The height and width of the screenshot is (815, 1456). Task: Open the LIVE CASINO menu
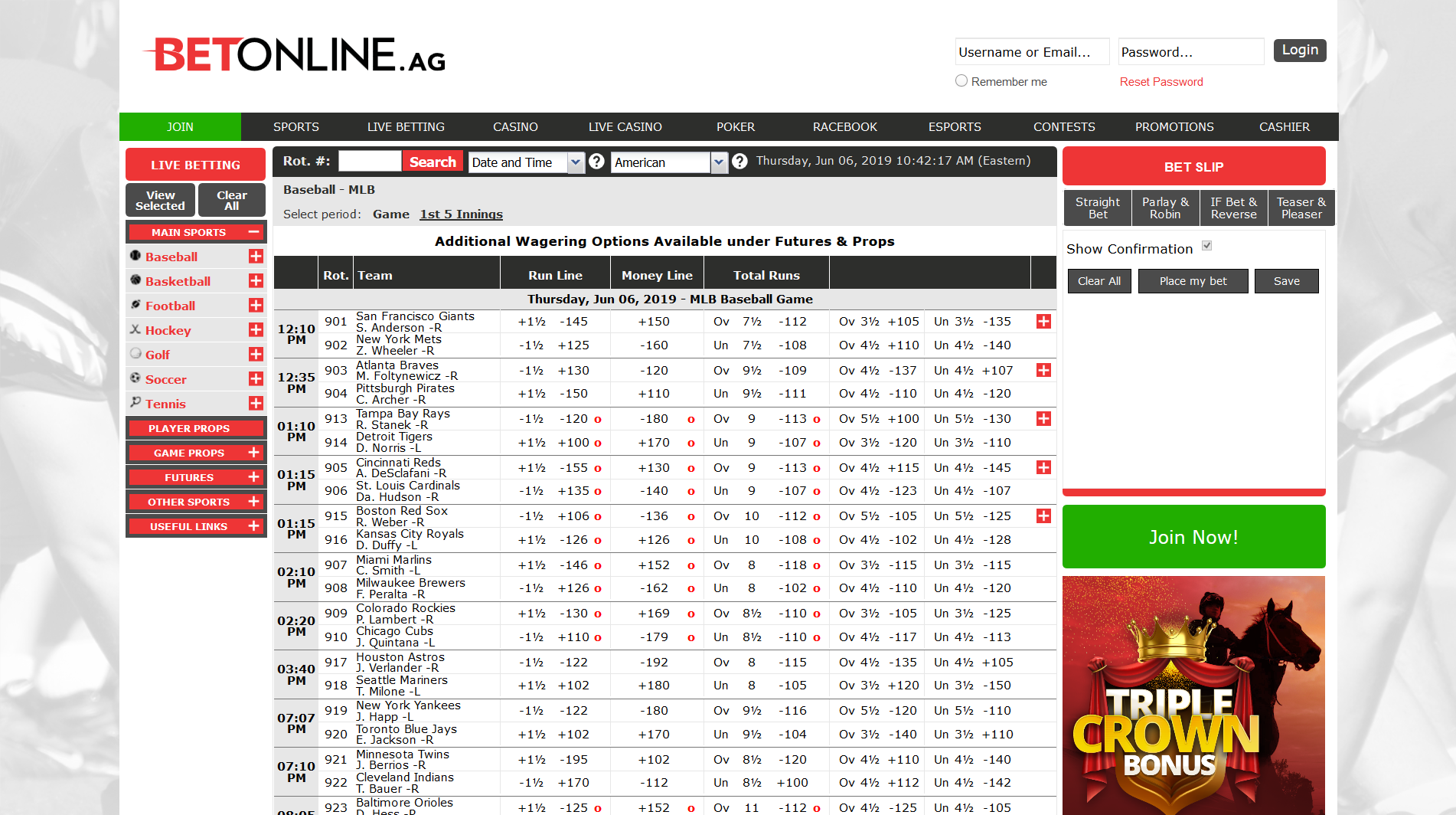(625, 127)
